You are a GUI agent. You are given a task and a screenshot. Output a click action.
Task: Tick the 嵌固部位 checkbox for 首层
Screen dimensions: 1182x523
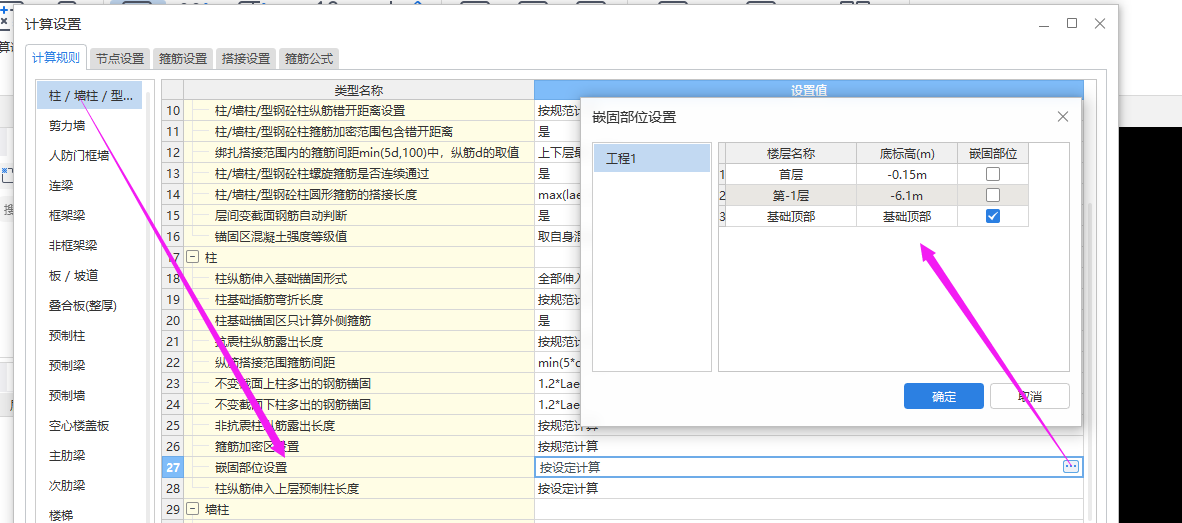click(x=993, y=174)
